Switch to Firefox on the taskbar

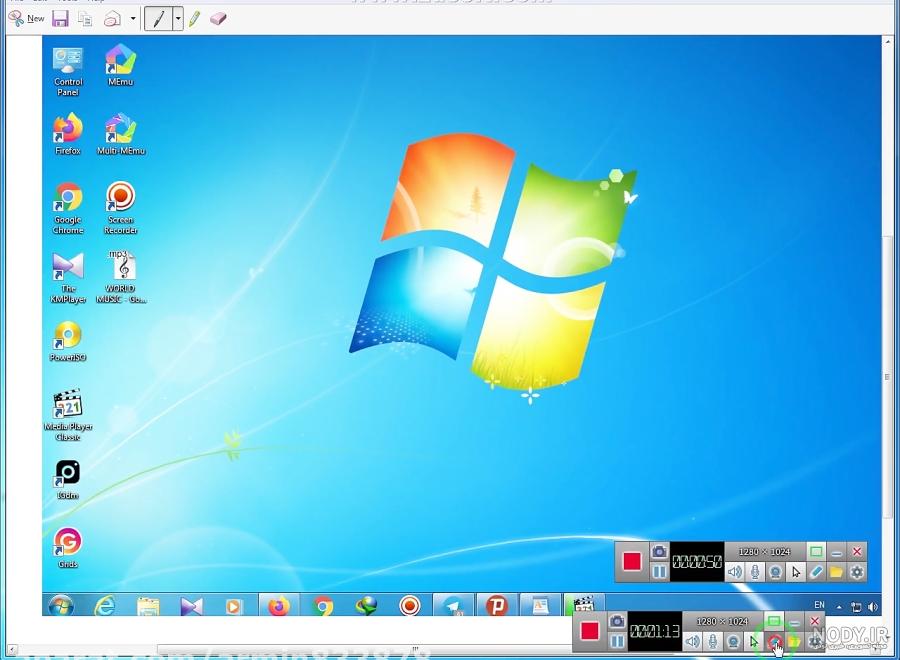[x=279, y=606]
